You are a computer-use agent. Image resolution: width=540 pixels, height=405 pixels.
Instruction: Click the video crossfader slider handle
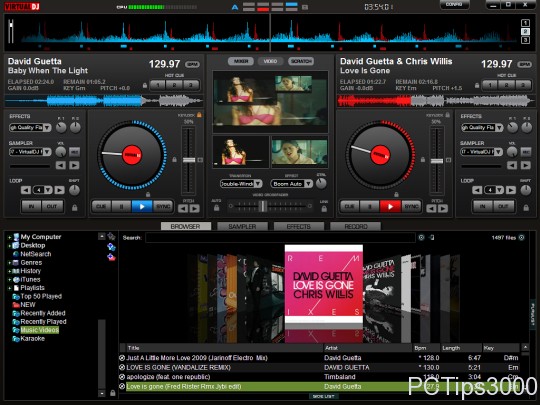point(263,206)
